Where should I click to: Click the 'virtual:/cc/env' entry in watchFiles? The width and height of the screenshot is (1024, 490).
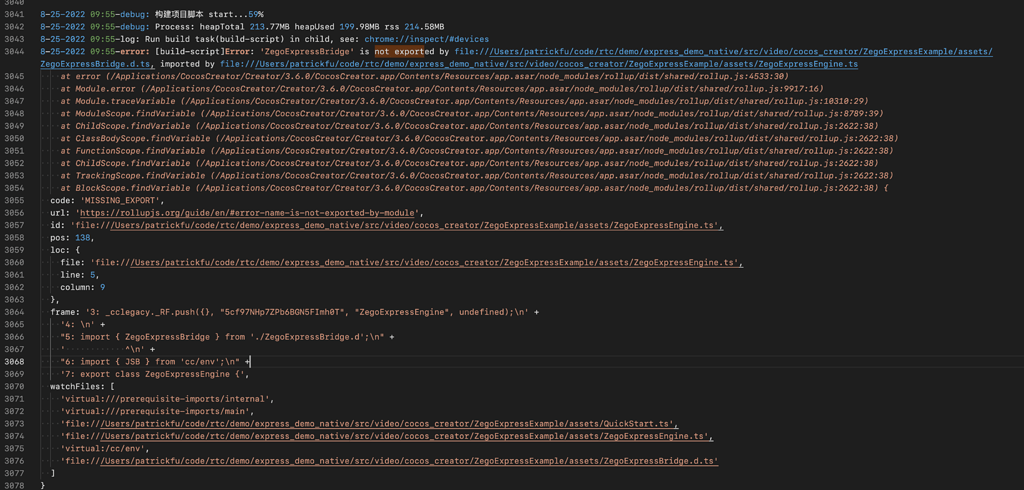(x=104, y=449)
